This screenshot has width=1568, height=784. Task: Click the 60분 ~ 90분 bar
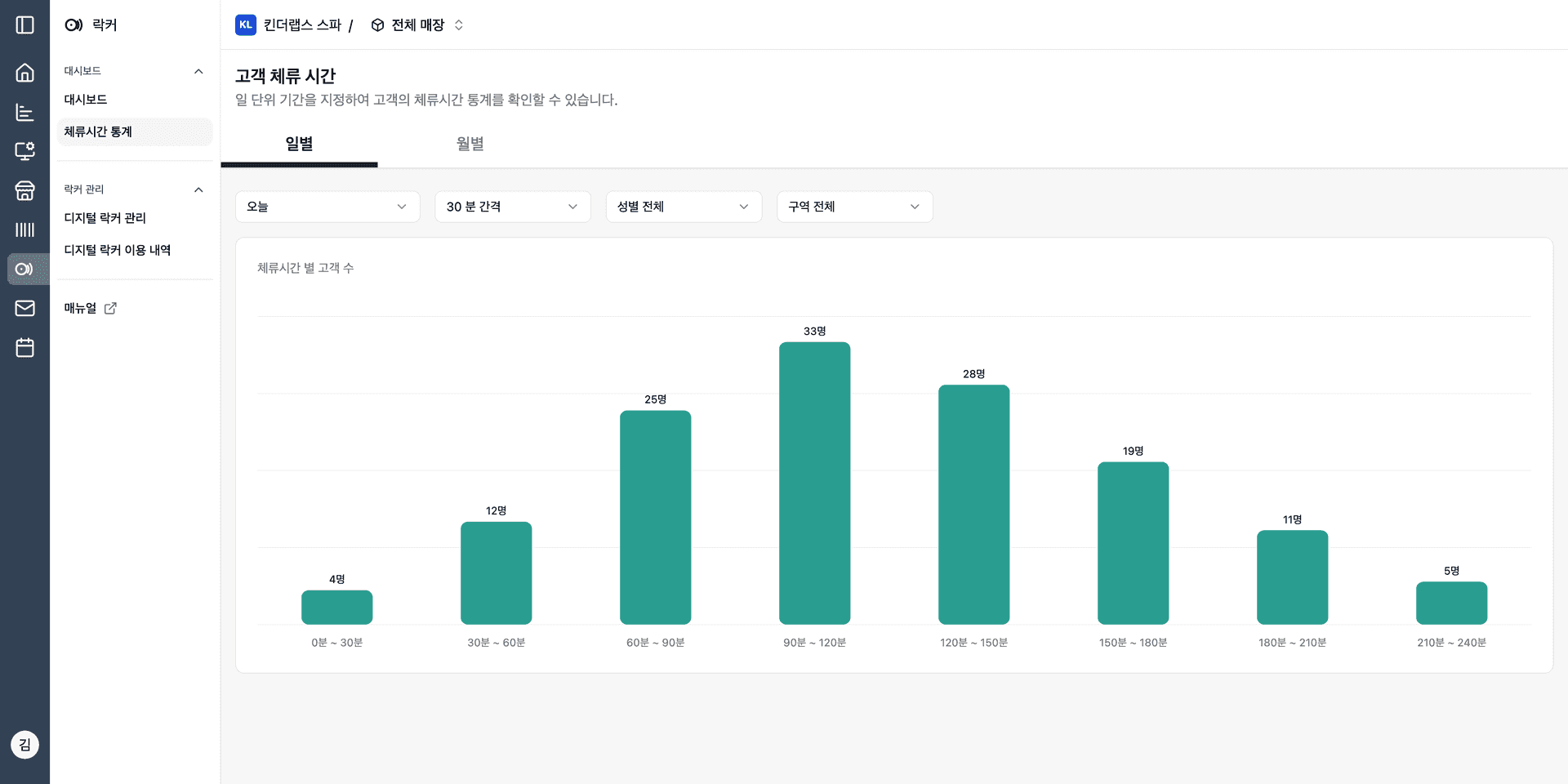(655, 517)
